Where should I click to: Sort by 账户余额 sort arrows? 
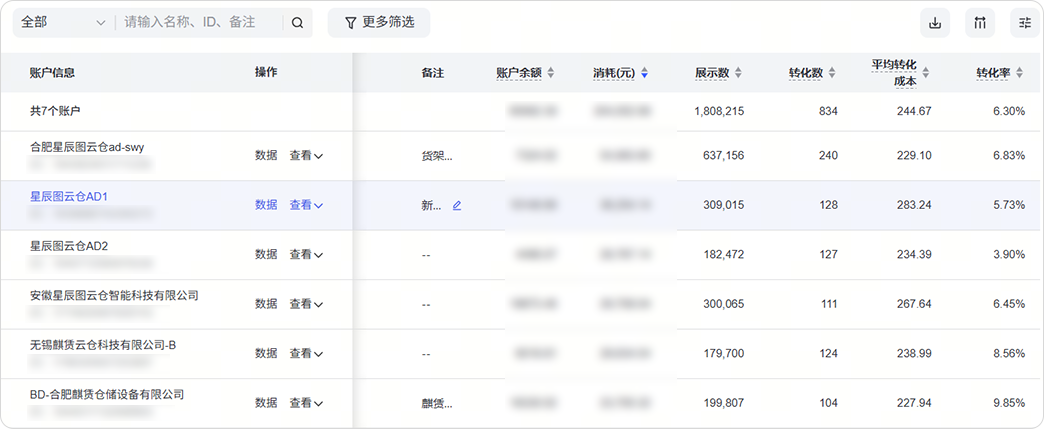[550, 73]
